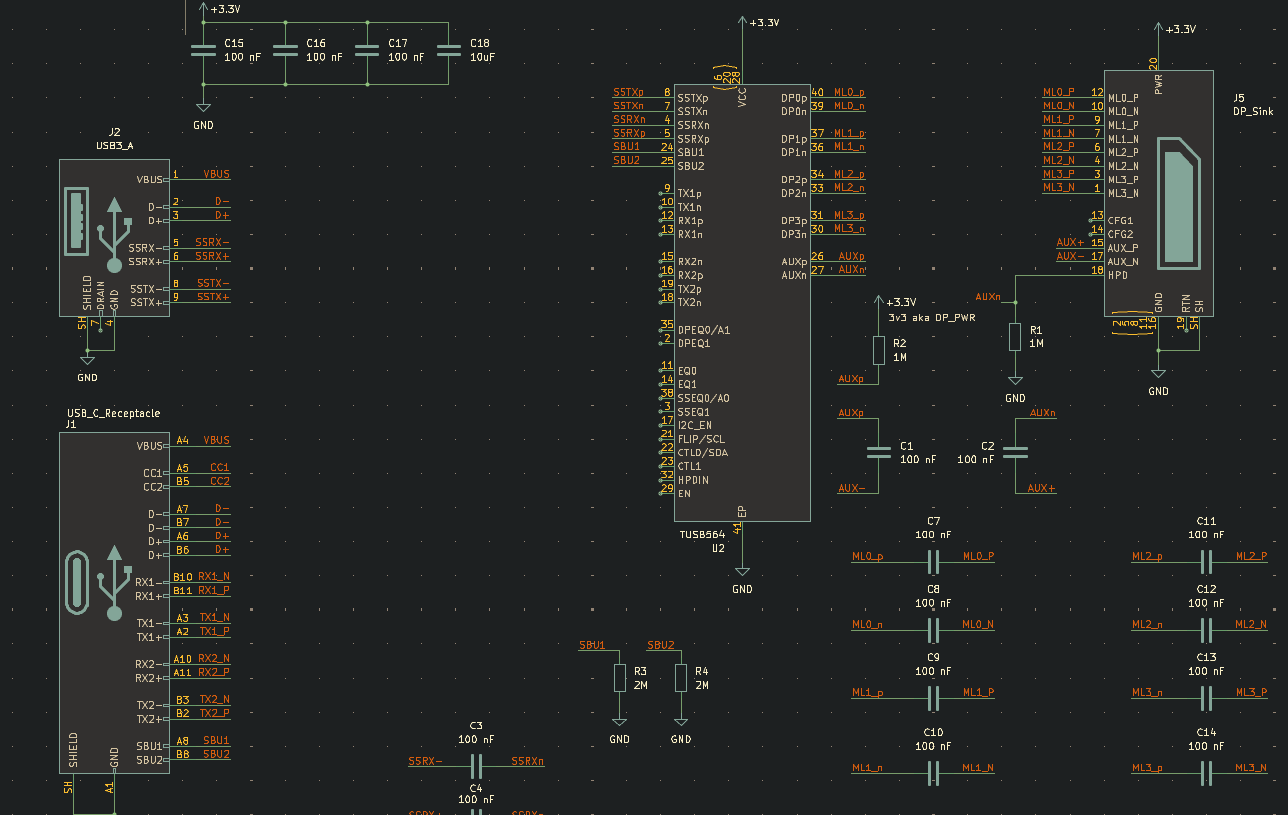
Task: Select the C2 100 nF capacitor
Action: pyautogui.click(x=1015, y=452)
